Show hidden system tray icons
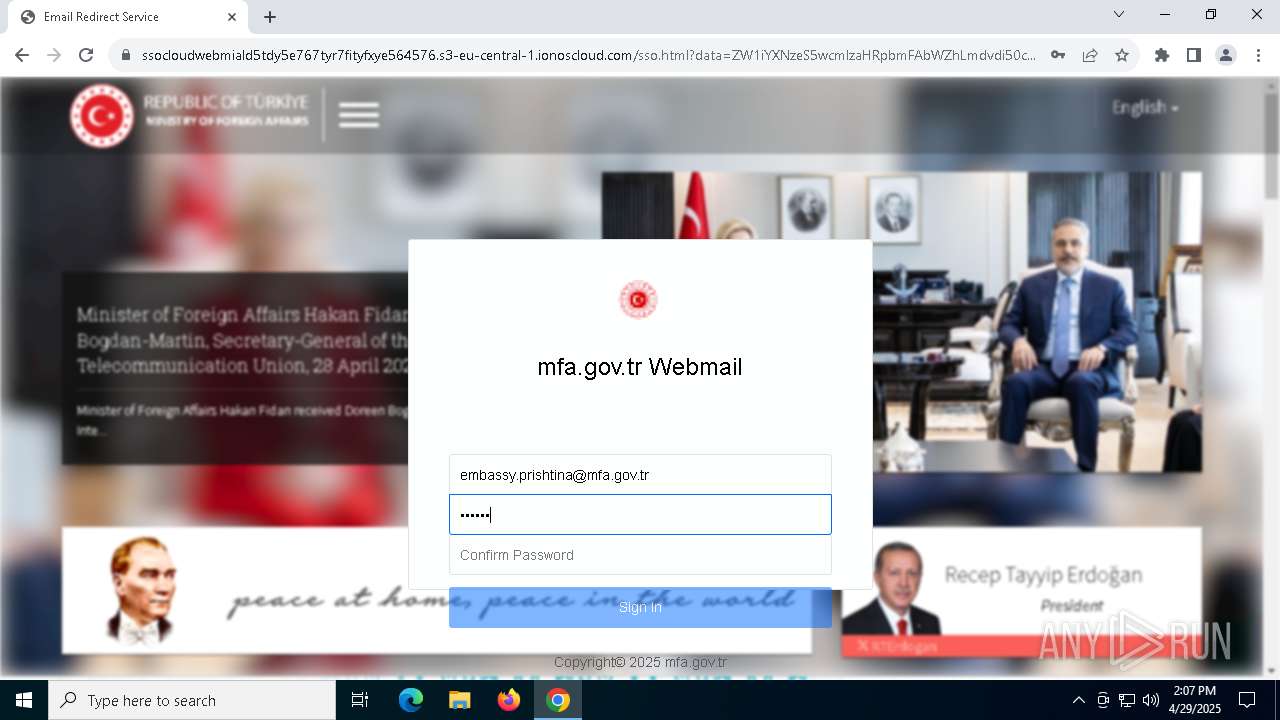Image resolution: width=1280 pixels, height=720 pixels. [x=1078, y=700]
